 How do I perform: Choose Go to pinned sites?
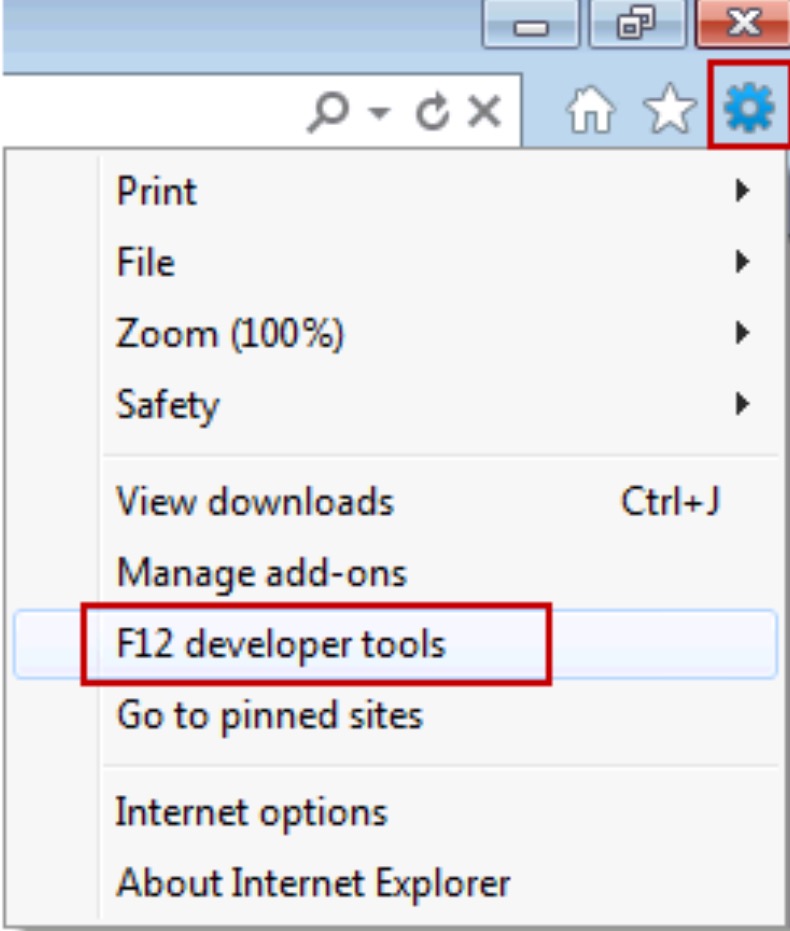[270, 715]
